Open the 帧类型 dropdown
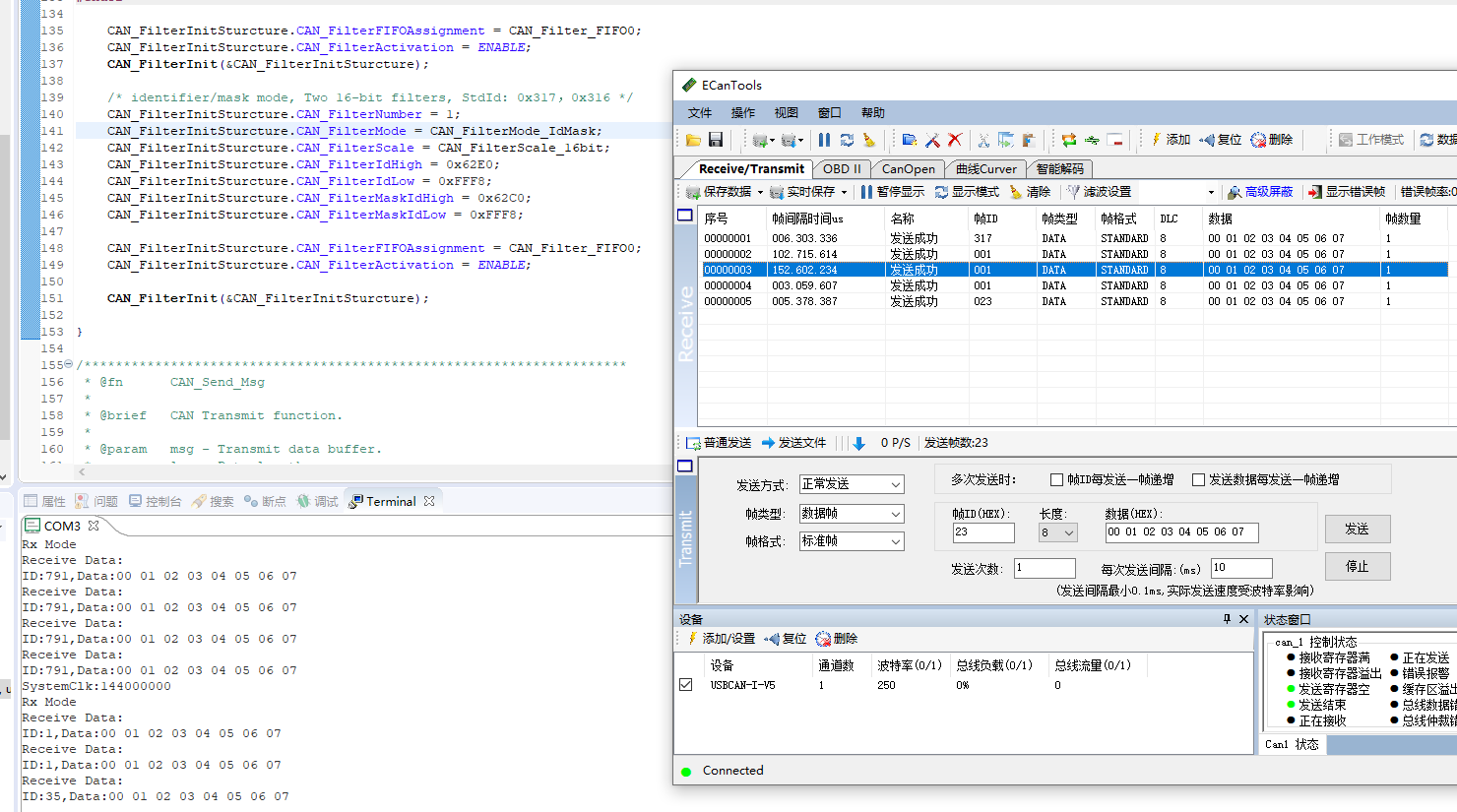 [x=852, y=514]
